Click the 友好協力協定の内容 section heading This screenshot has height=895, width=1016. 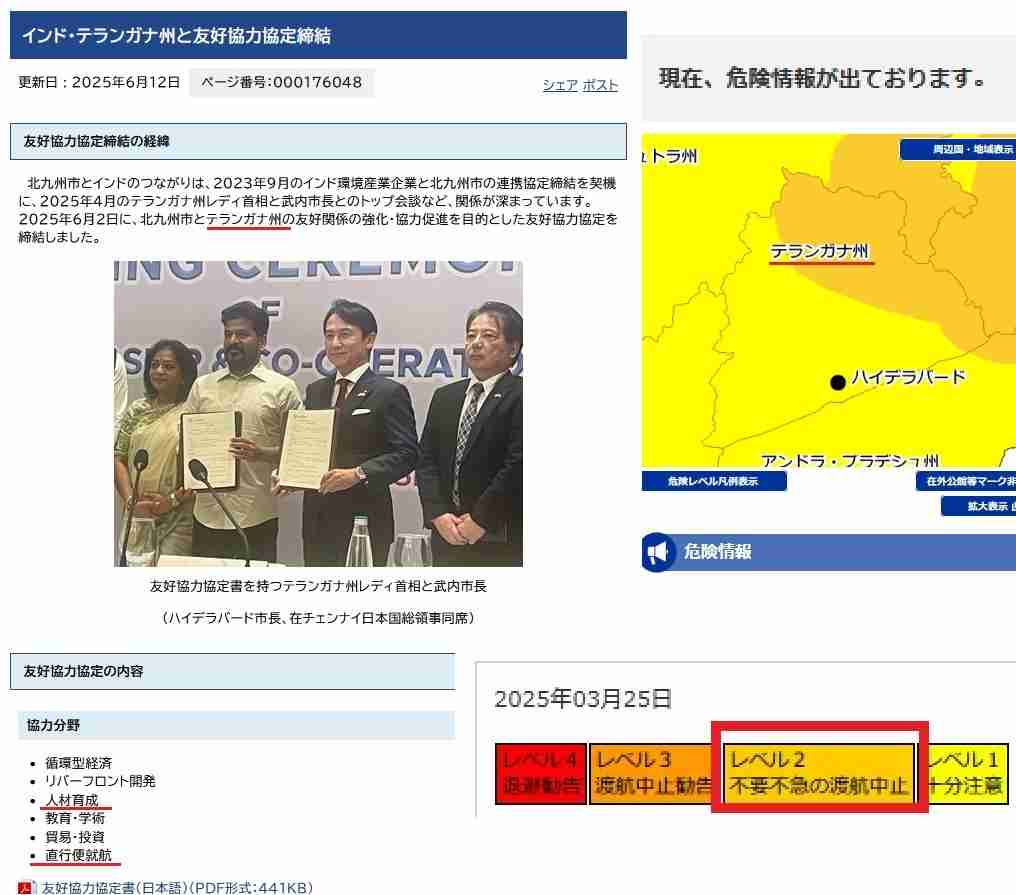point(232,671)
